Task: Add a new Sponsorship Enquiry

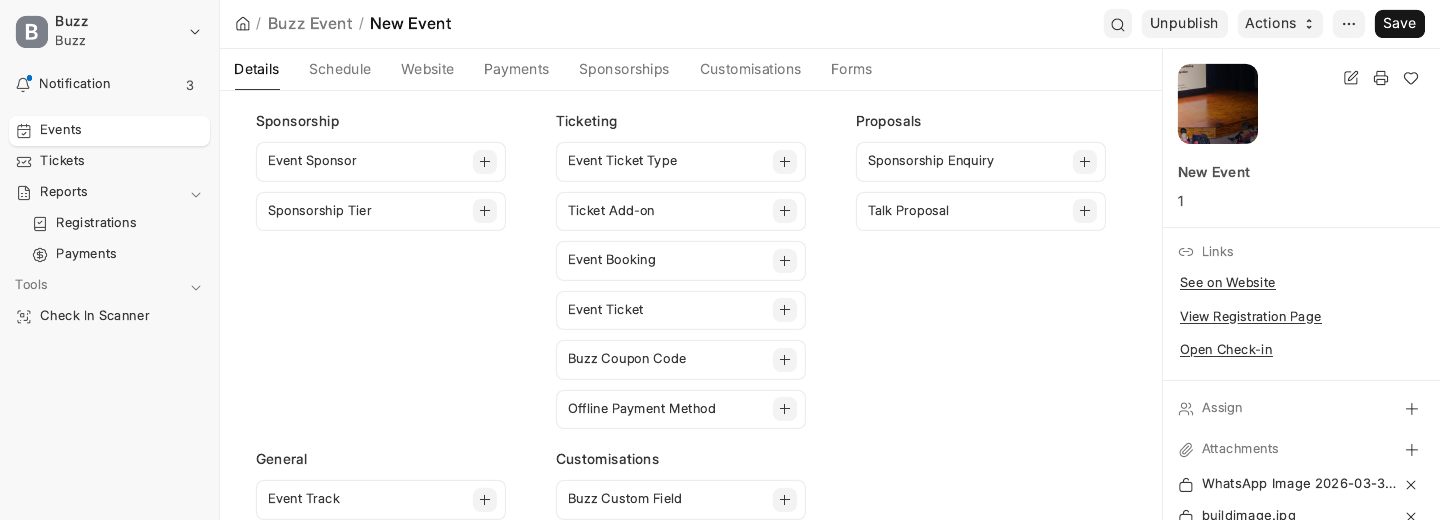Action: pos(1085,162)
